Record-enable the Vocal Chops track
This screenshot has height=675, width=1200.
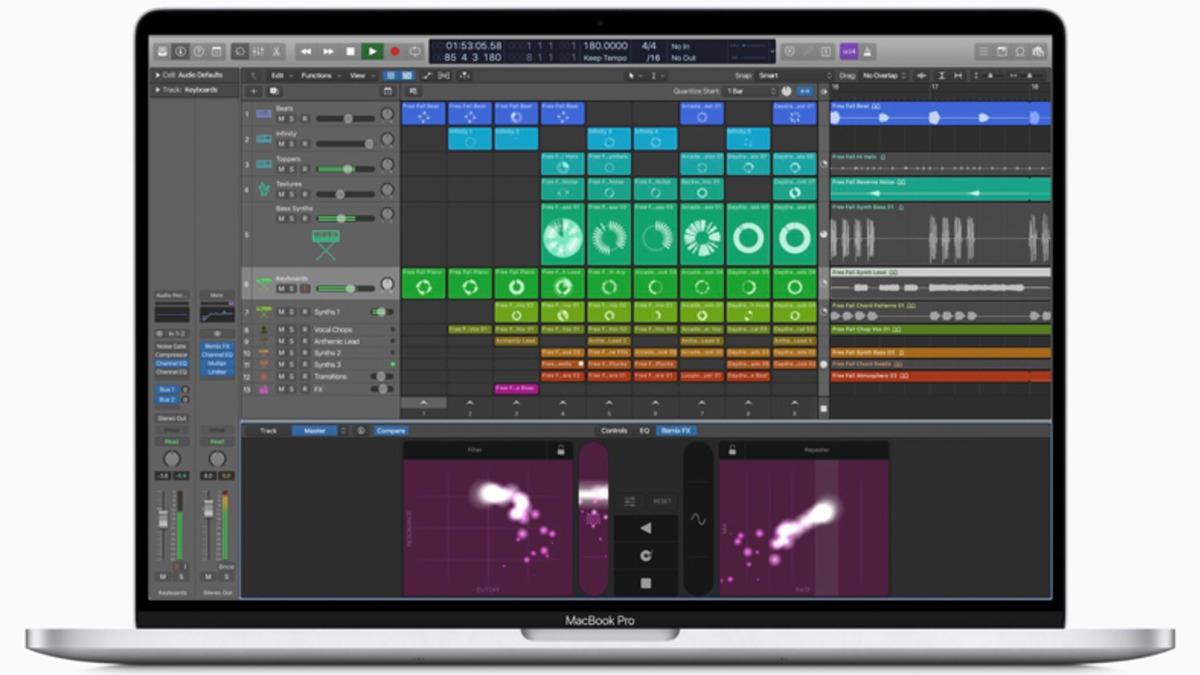tap(303, 330)
